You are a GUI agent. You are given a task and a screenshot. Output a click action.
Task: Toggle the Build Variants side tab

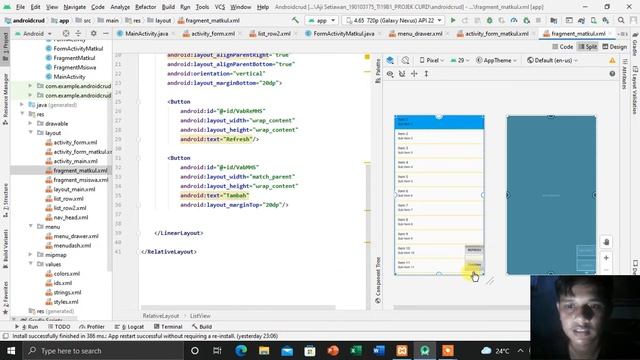point(5,248)
